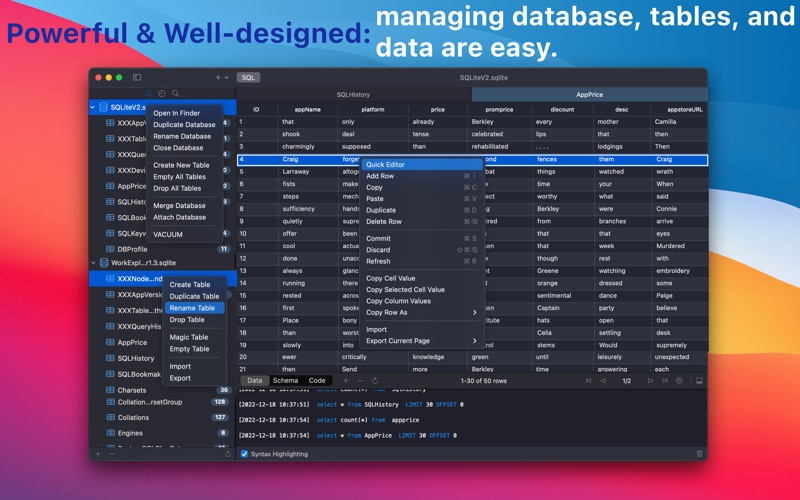
Task: Disable the Syntax Highlighting checkbox
Action: click(244, 454)
